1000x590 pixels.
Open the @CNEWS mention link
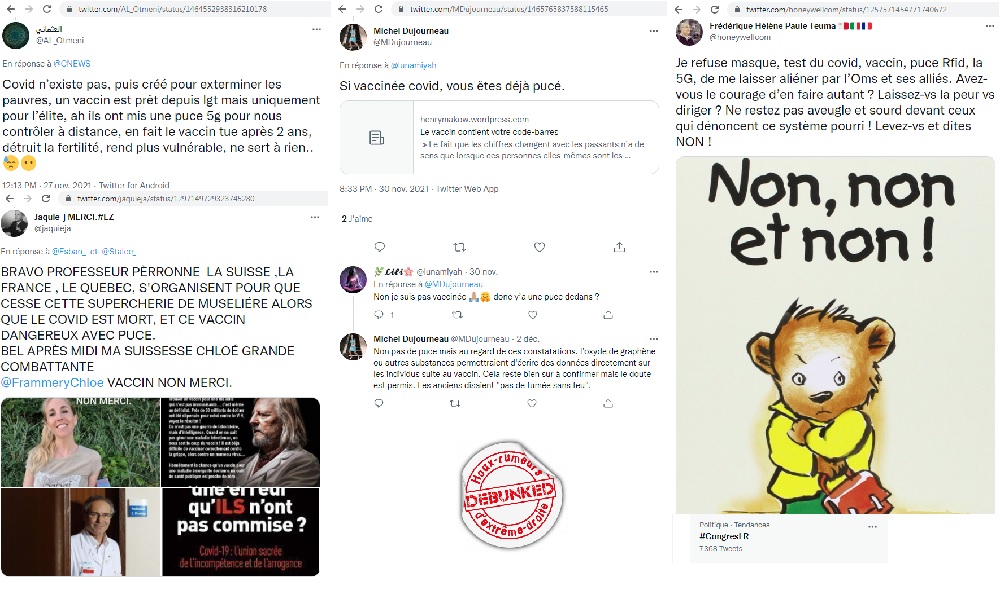tap(72, 64)
